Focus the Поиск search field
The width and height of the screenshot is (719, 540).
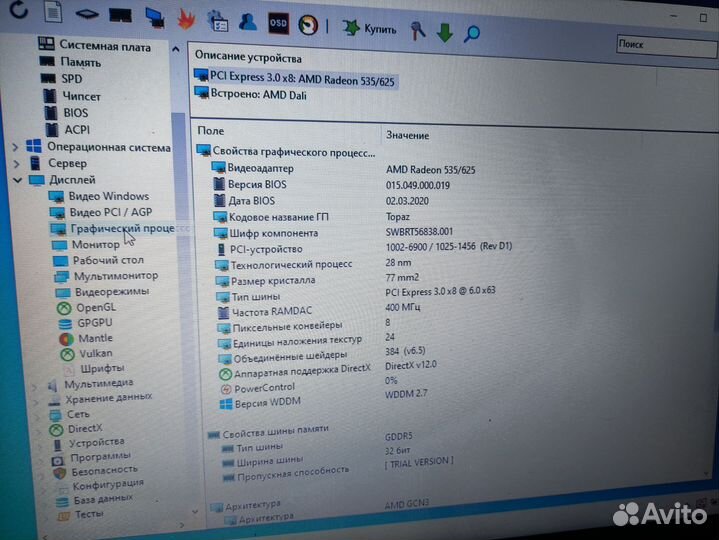(x=668, y=46)
